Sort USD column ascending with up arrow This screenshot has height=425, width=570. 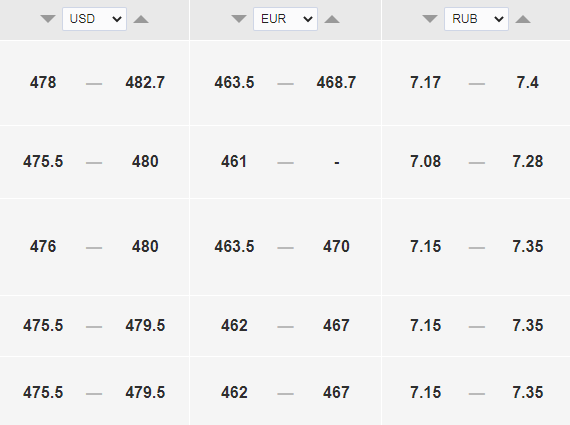[141, 19]
